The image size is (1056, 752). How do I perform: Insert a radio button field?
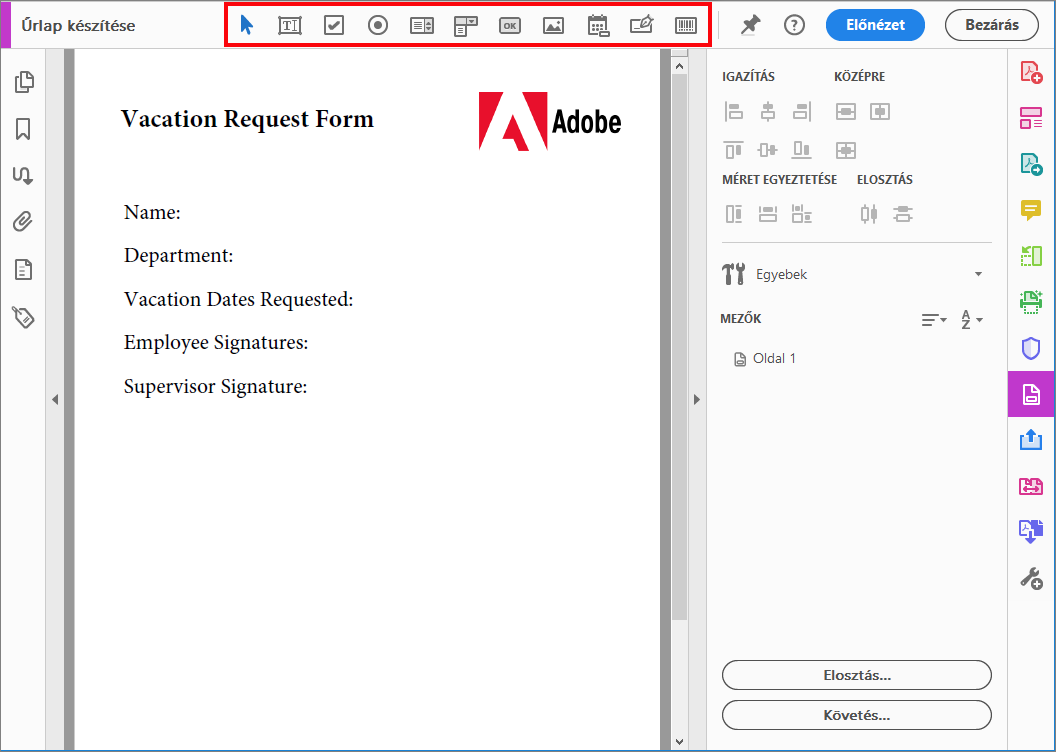(x=377, y=25)
